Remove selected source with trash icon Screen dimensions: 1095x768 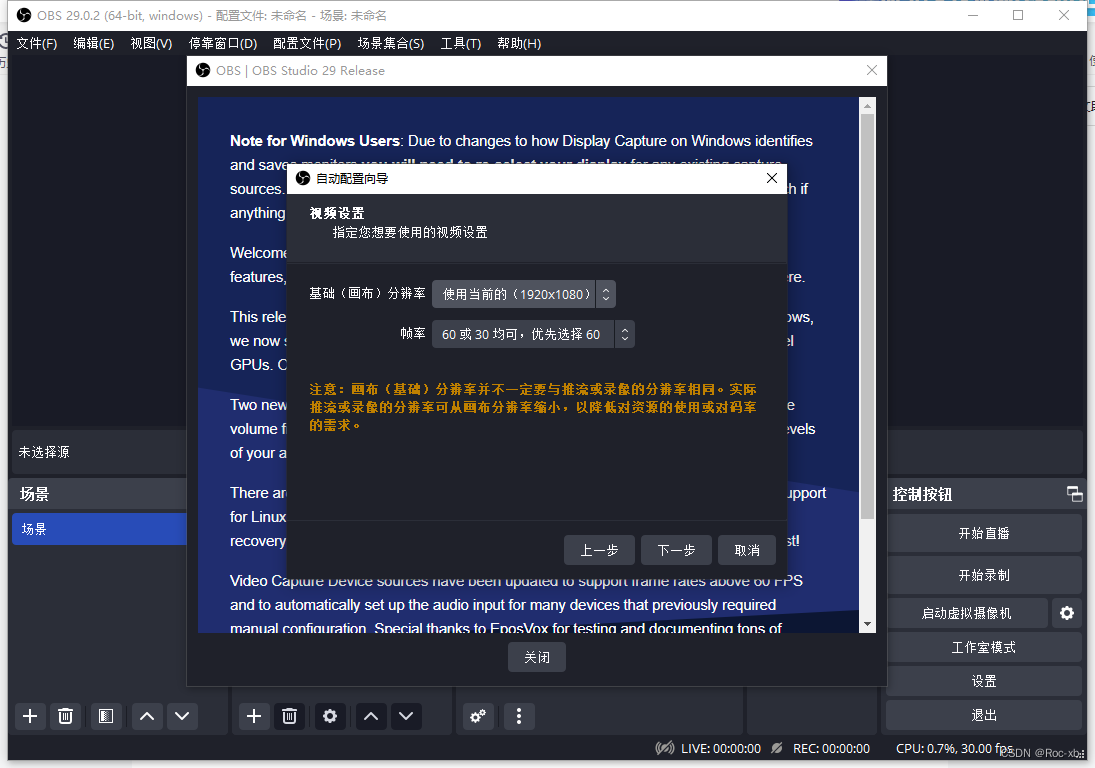pos(289,716)
